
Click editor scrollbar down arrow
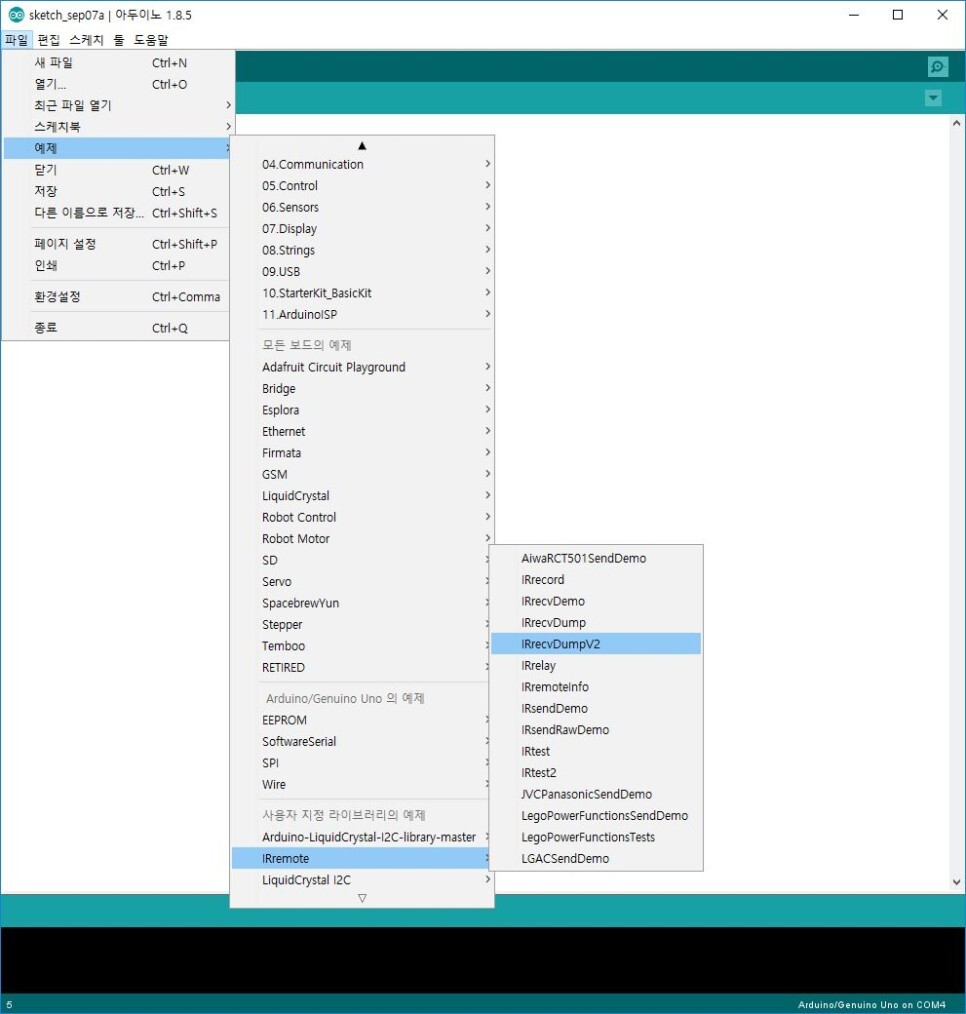tap(956, 882)
